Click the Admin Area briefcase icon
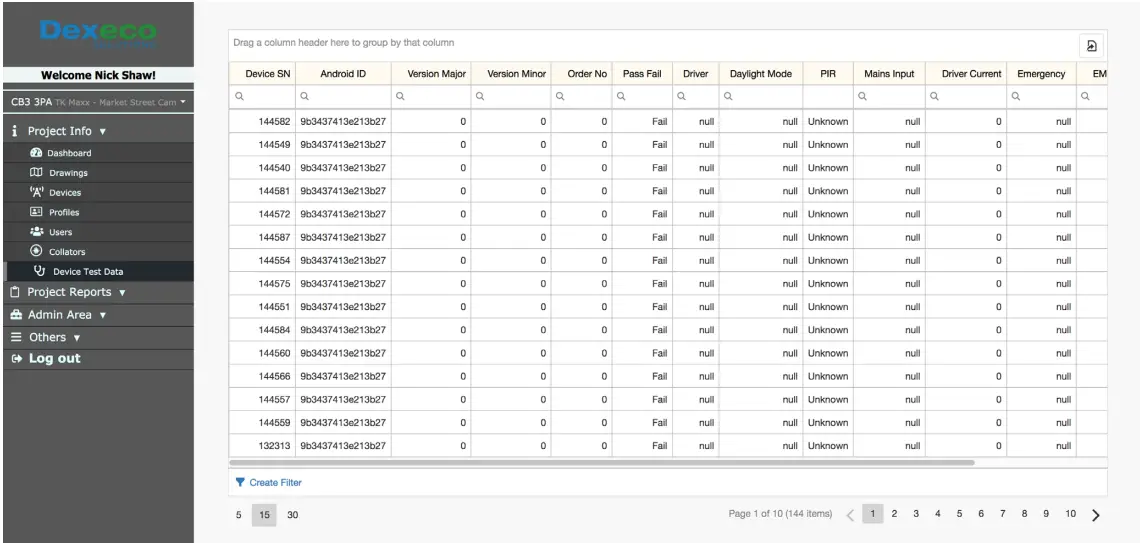 point(16,315)
